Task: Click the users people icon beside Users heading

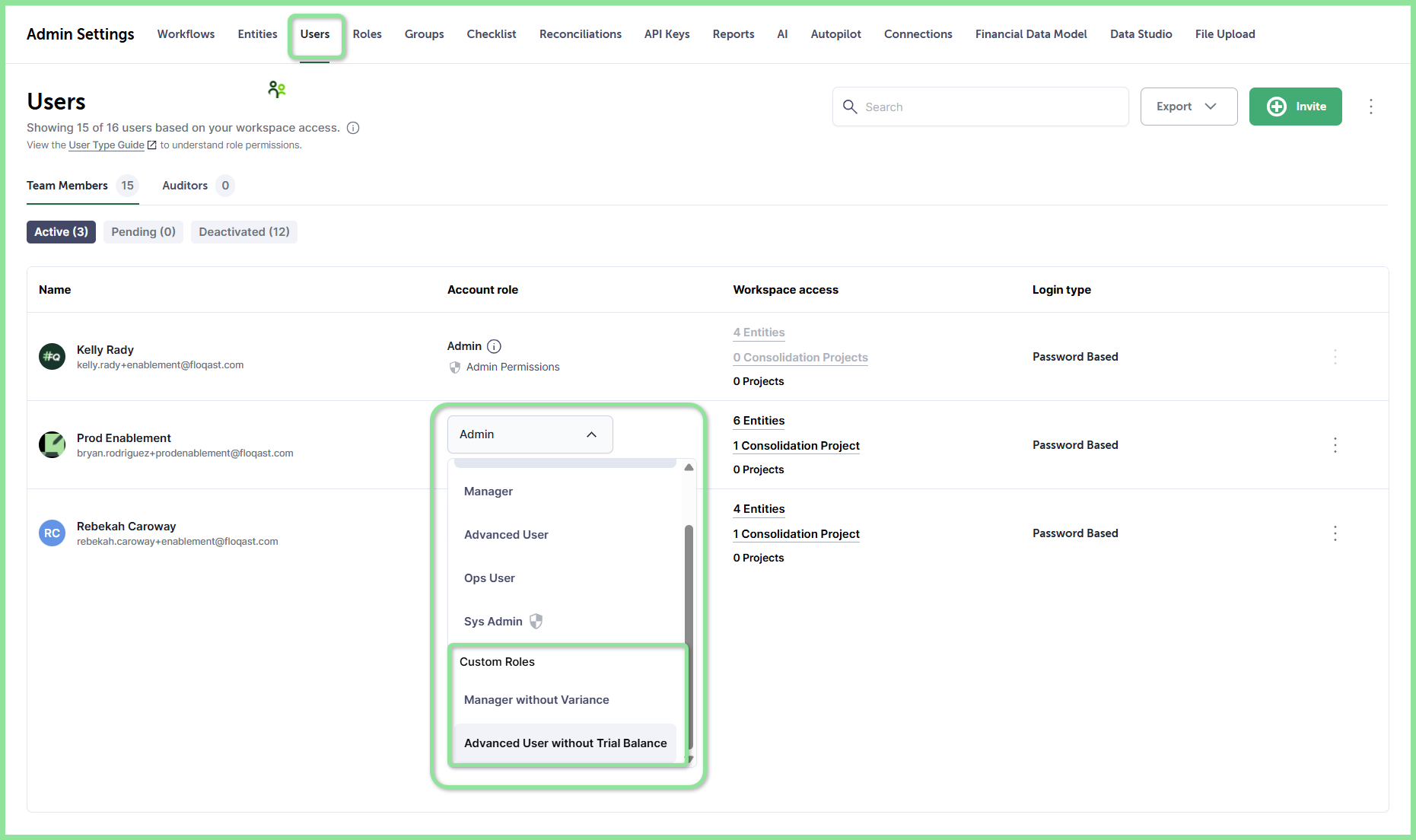Action: pos(277,90)
